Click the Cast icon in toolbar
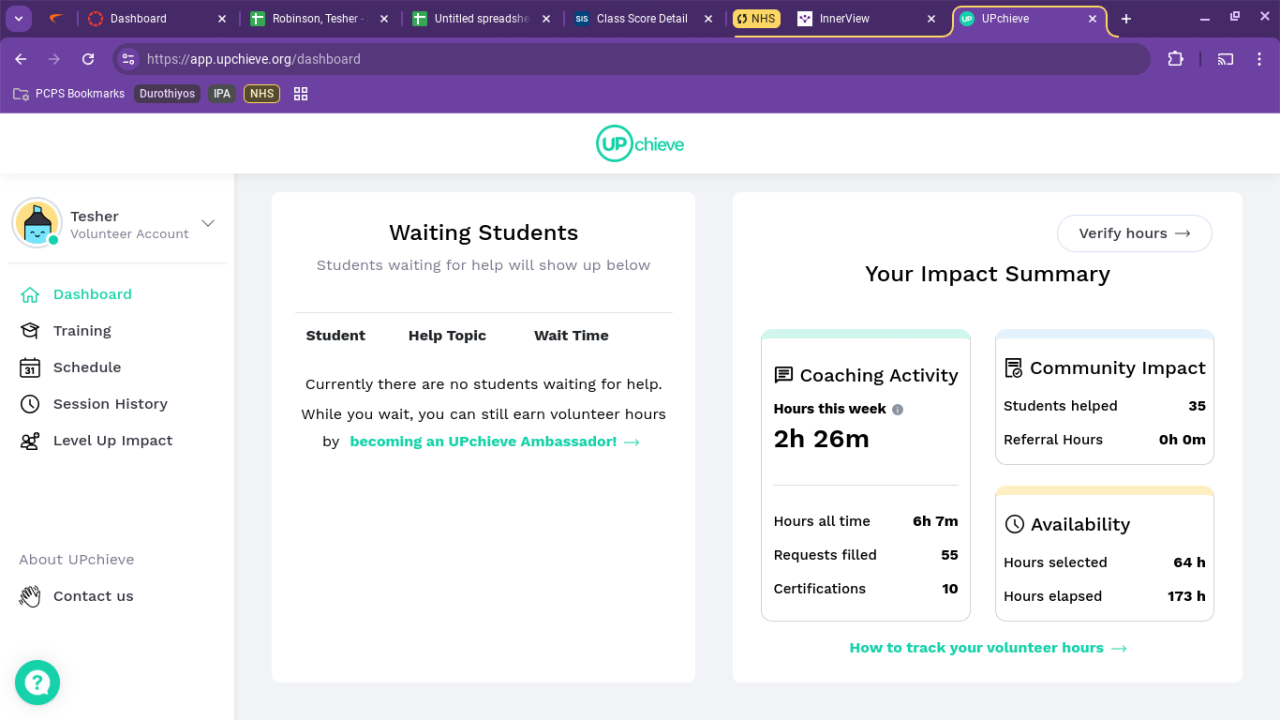 [x=1225, y=59]
